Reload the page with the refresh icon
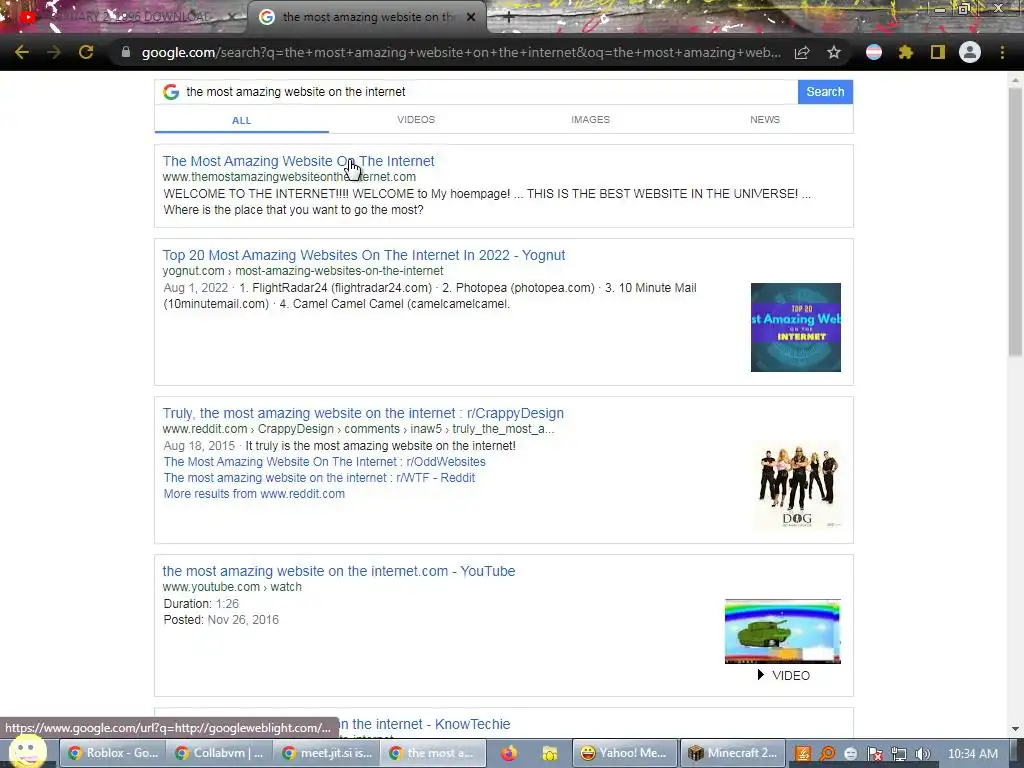Viewport: 1024px width, 768px height. (x=86, y=52)
